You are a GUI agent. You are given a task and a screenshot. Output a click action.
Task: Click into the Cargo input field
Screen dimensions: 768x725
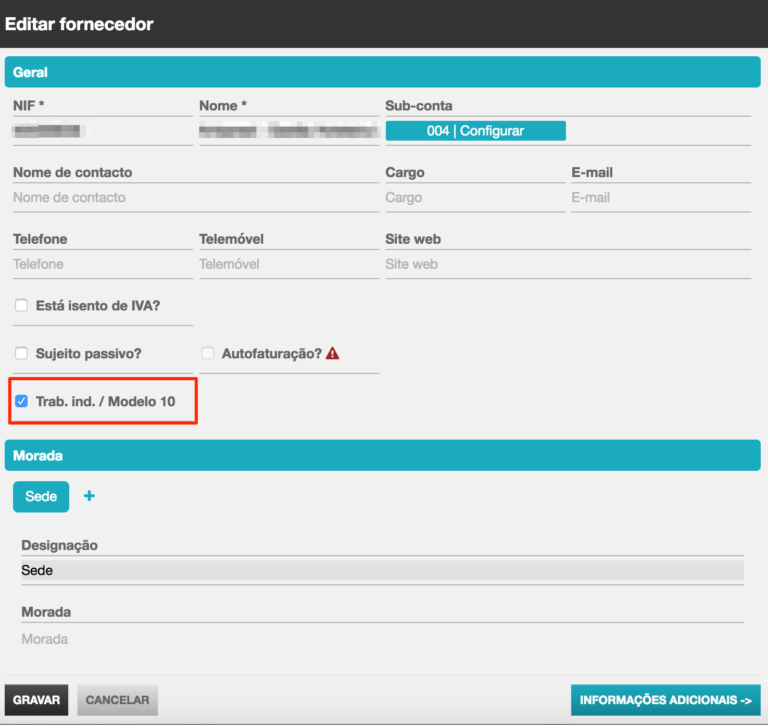(475, 198)
